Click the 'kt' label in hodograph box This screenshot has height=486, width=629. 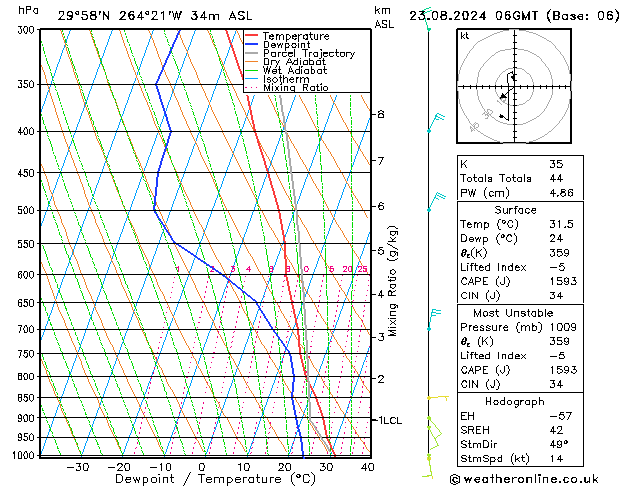pyautogui.click(x=465, y=35)
